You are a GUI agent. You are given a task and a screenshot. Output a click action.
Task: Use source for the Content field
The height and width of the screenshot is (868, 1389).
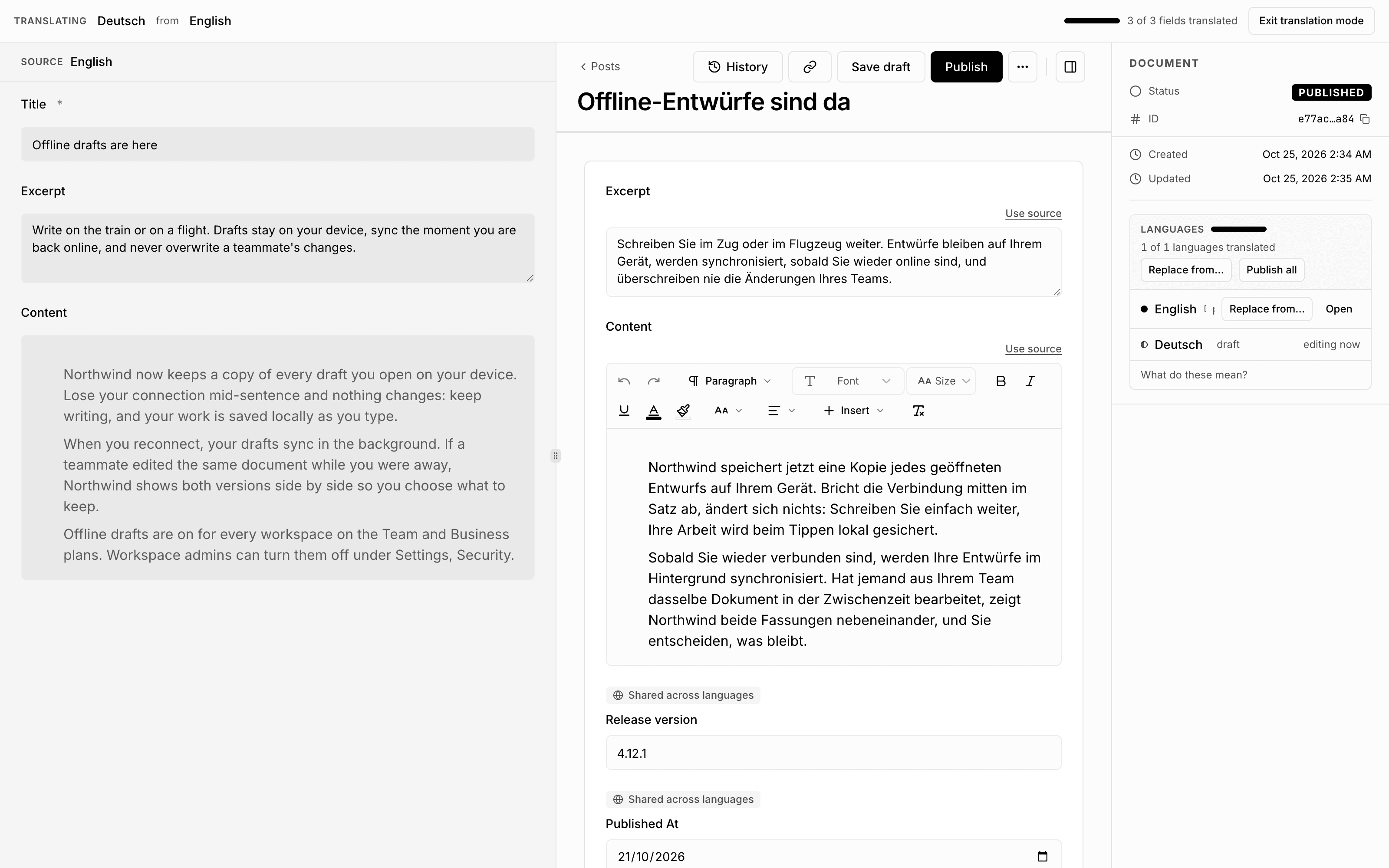coord(1033,349)
